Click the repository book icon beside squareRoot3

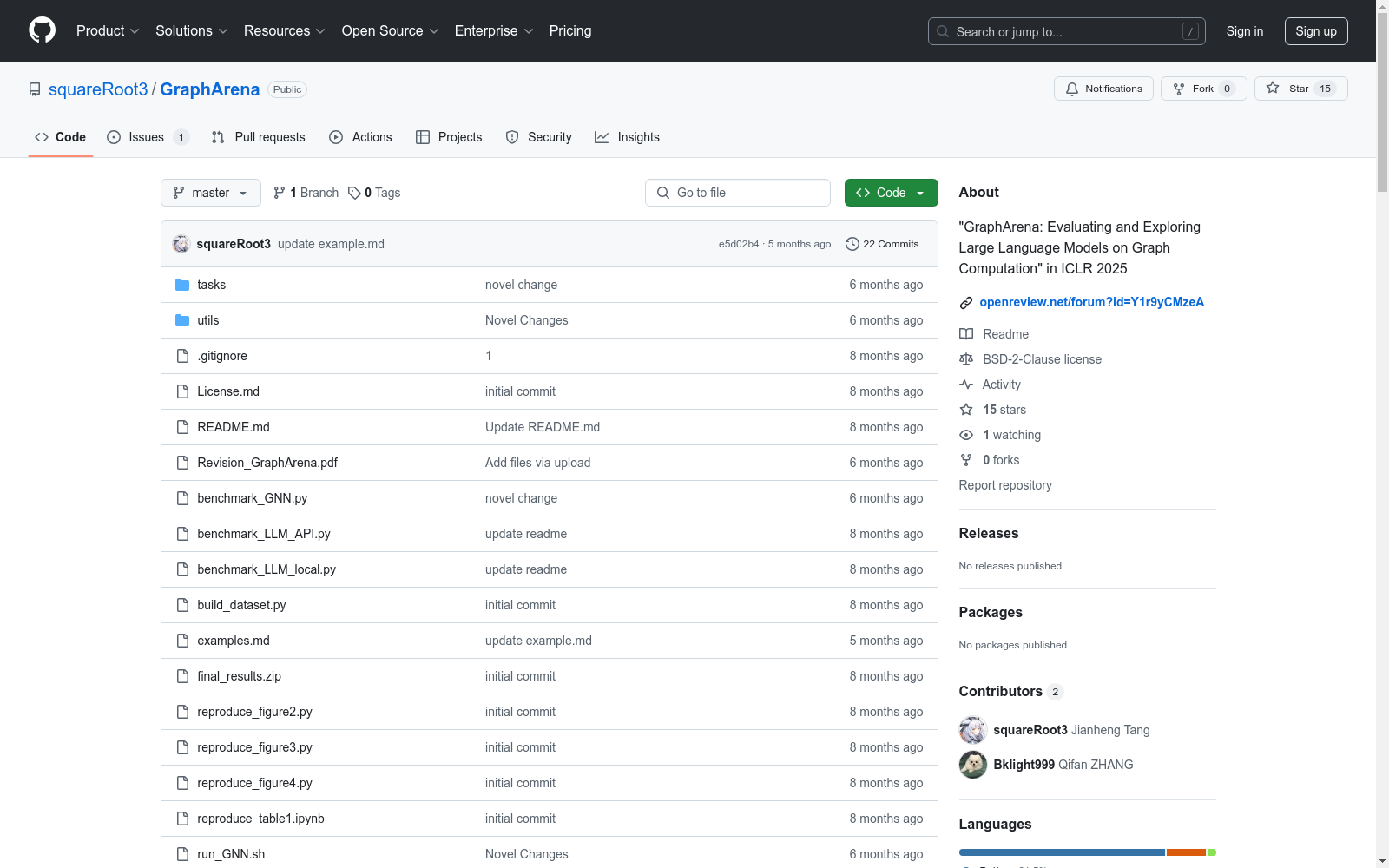35,89
